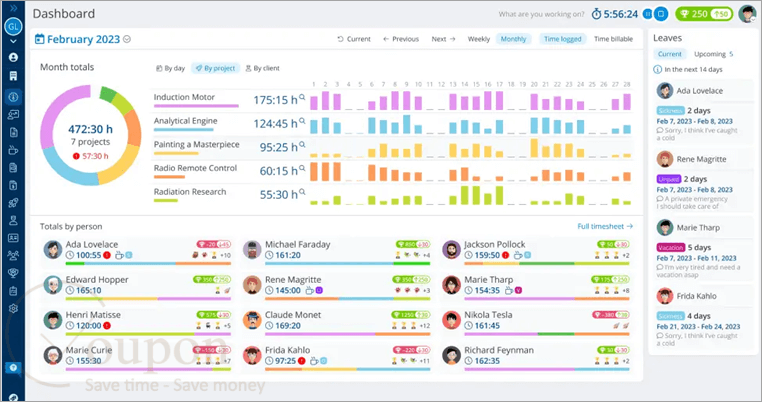Open Ada Lovelace's avatar in Leaves panel
Viewport: 762px width, 402px height.
click(665, 90)
